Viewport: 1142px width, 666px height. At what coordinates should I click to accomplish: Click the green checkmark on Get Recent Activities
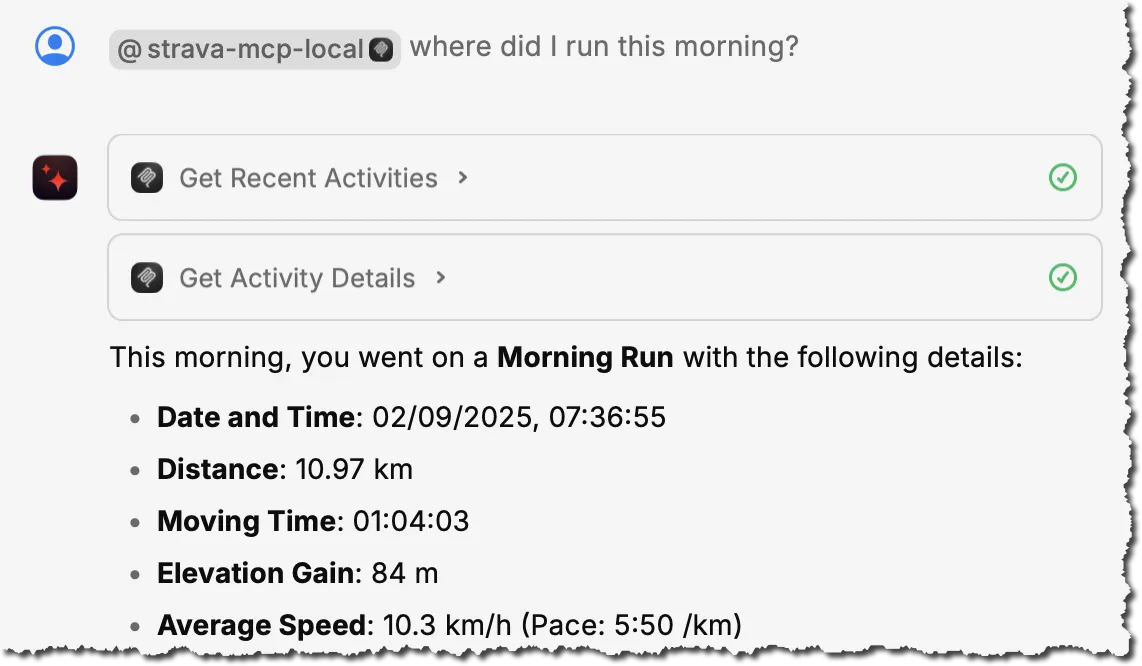tap(1062, 178)
